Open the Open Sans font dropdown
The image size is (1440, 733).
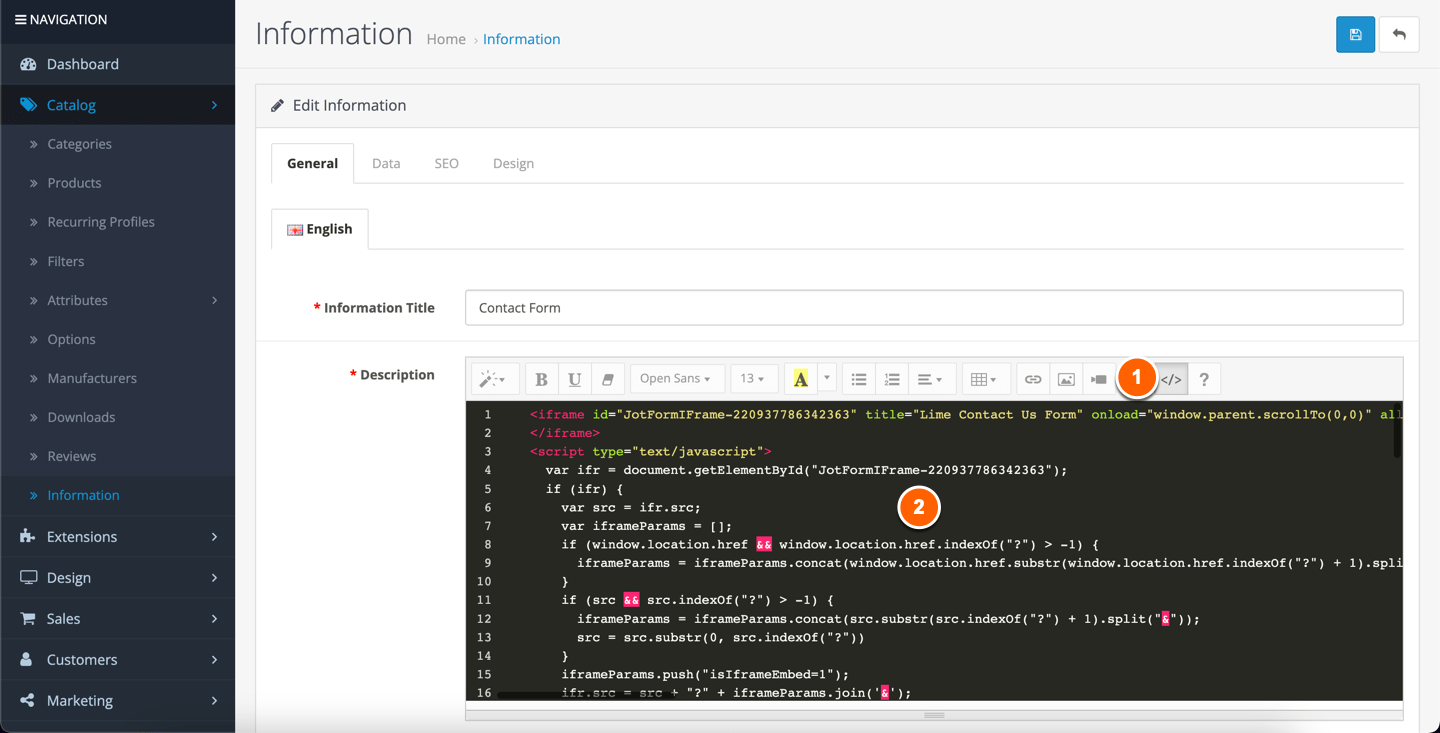pos(676,379)
